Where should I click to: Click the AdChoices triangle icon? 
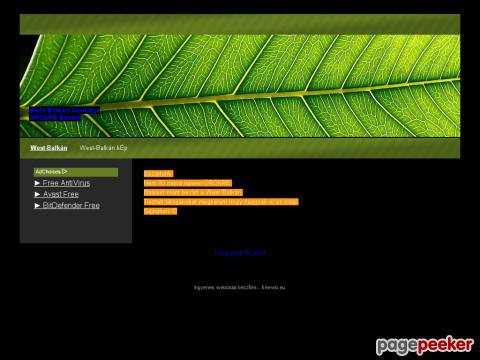tap(65, 172)
